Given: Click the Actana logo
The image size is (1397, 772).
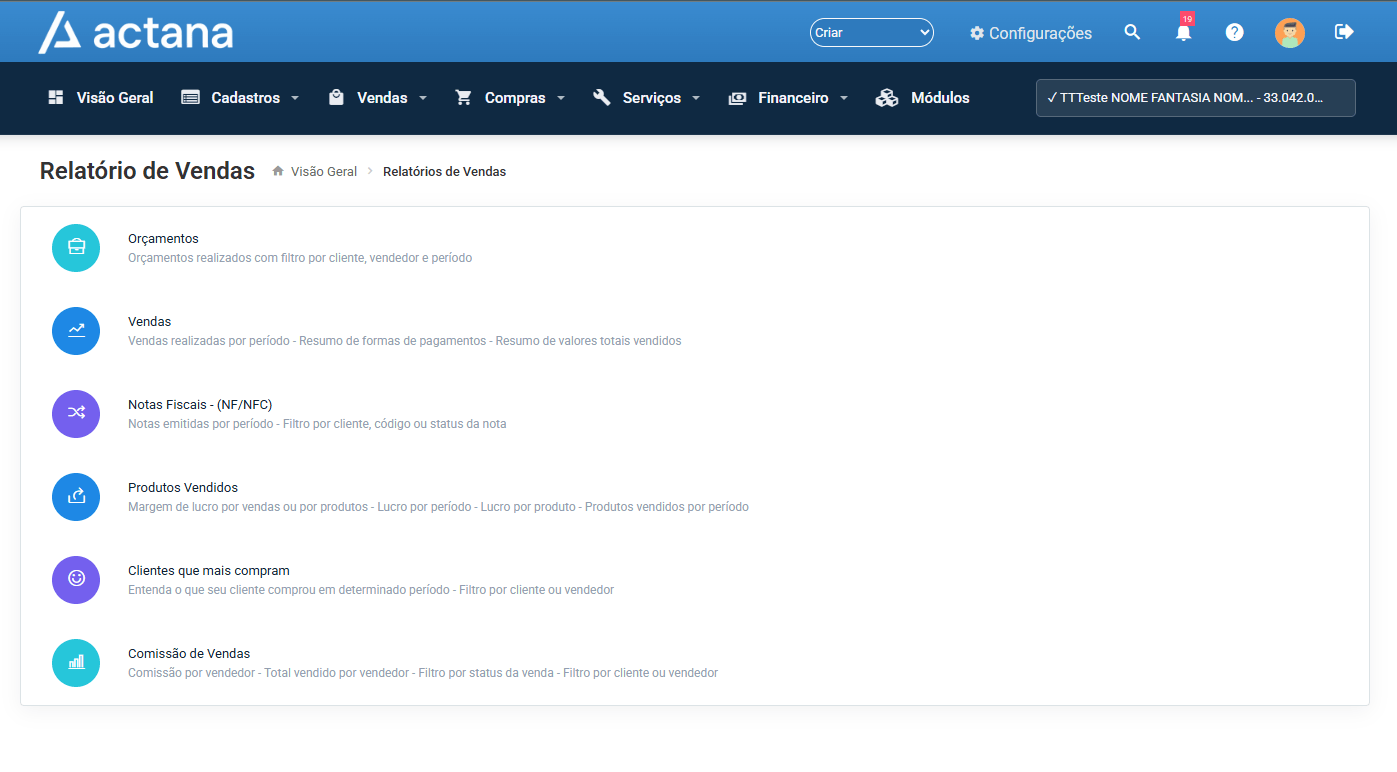Looking at the screenshot, I should (x=136, y=32).
